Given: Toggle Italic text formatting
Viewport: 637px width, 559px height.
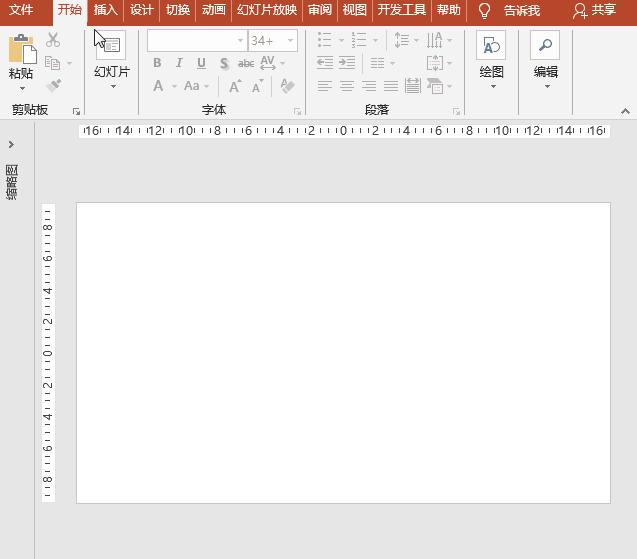Looking at the screenshot, I should click(179, 63).
